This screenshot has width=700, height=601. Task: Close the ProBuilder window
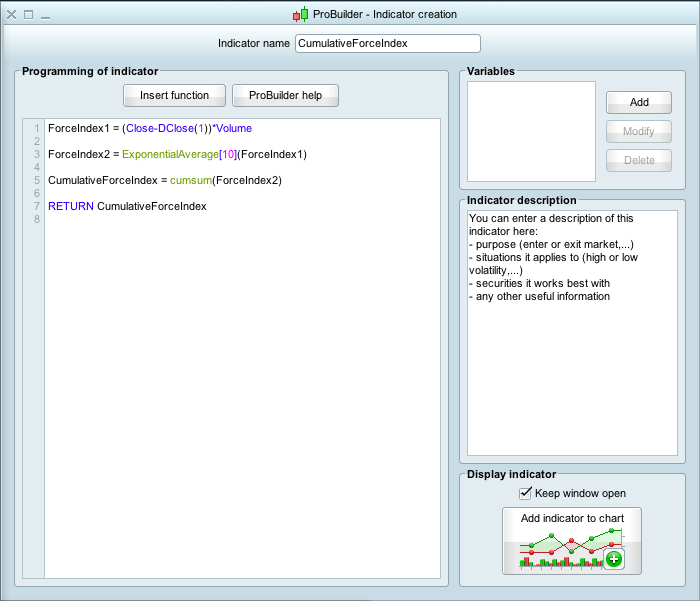12,15
